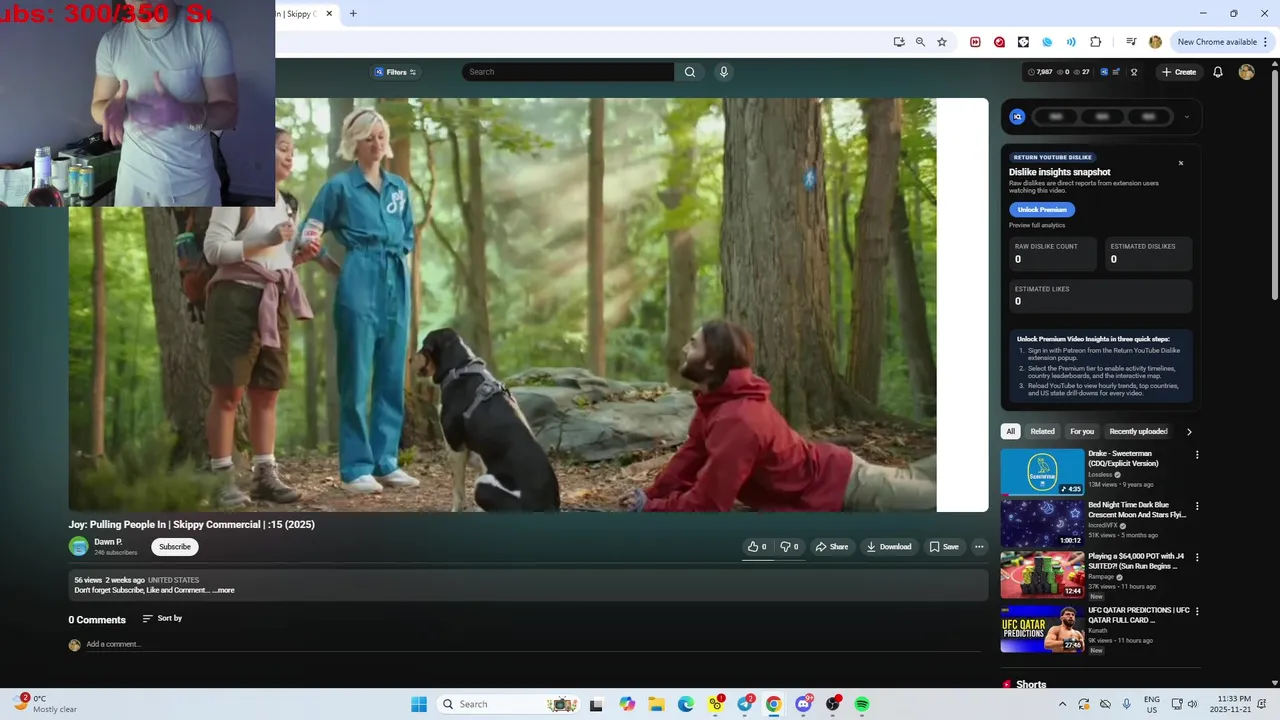
Task: Show hidden system tray icons
Action: pyautogui.click(x=1062, y=704)
